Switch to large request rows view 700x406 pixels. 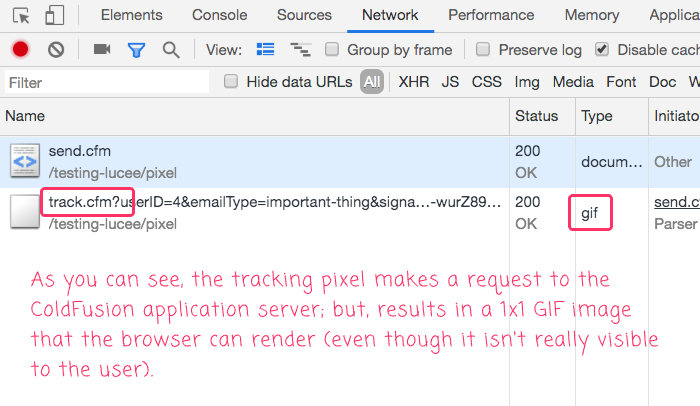point(265,49)
